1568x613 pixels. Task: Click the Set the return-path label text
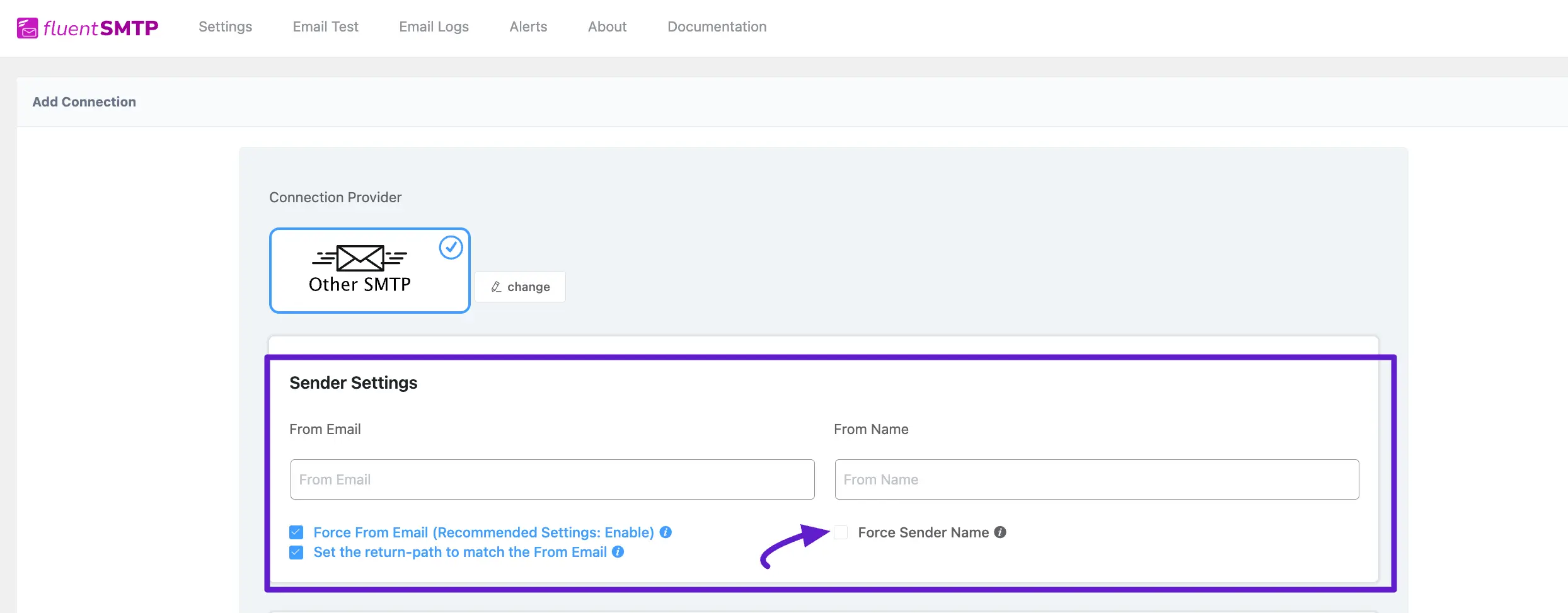tap(460, 552)
